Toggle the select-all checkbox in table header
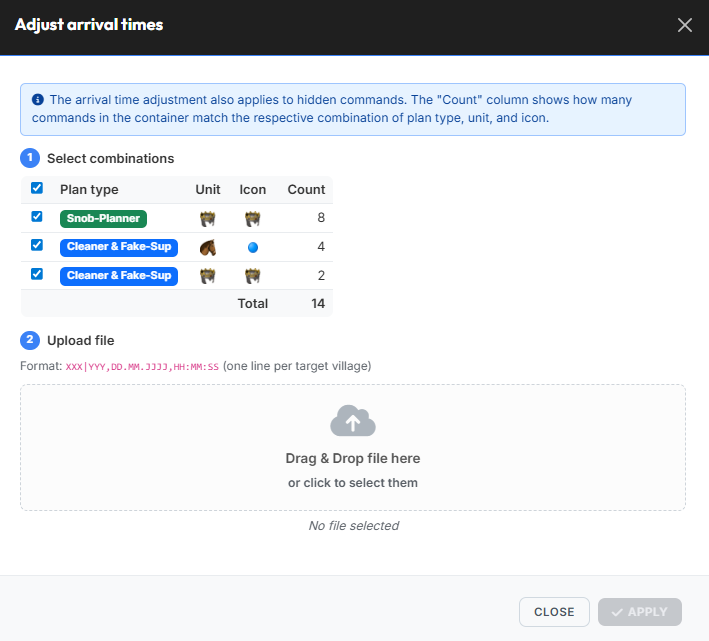This screenshot has height=641, width=709. click(37, 188)
